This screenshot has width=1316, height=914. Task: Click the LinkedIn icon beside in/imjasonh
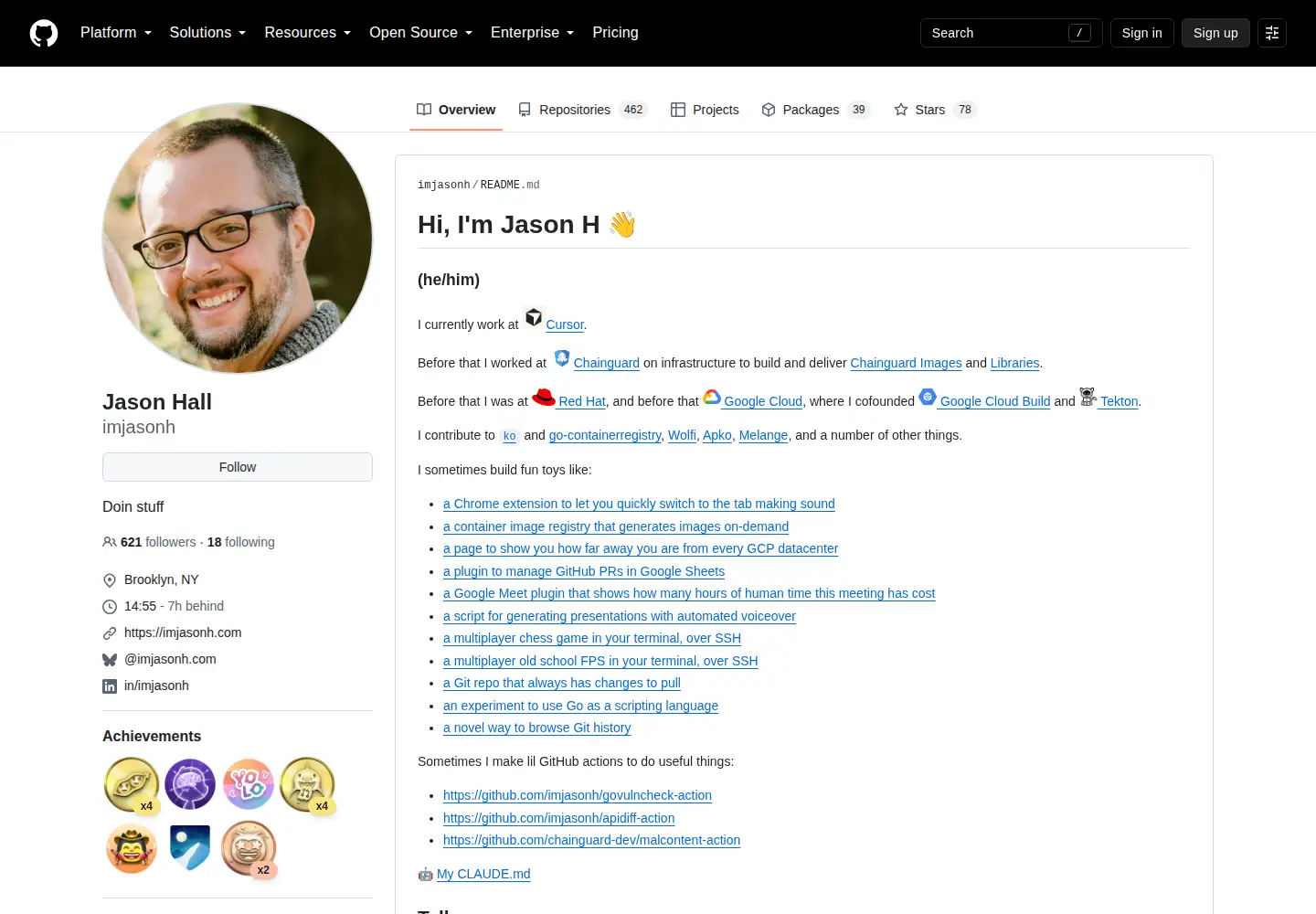point(110,686)
